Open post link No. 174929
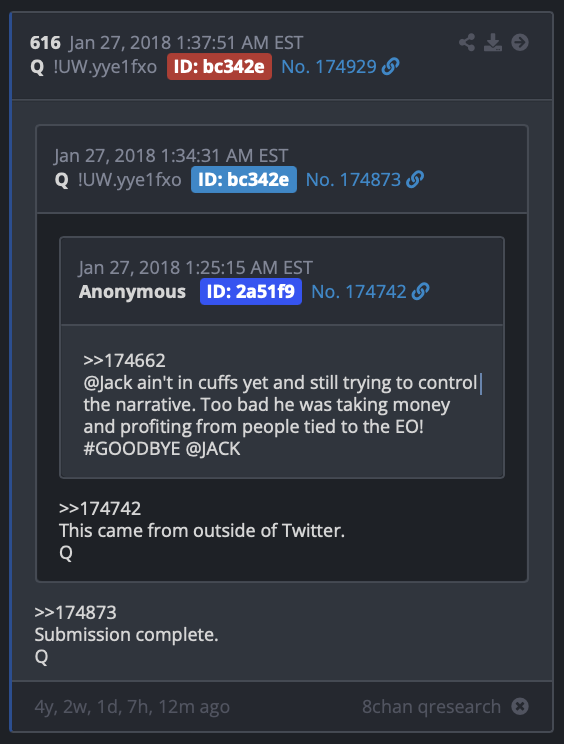 (329, 67)
